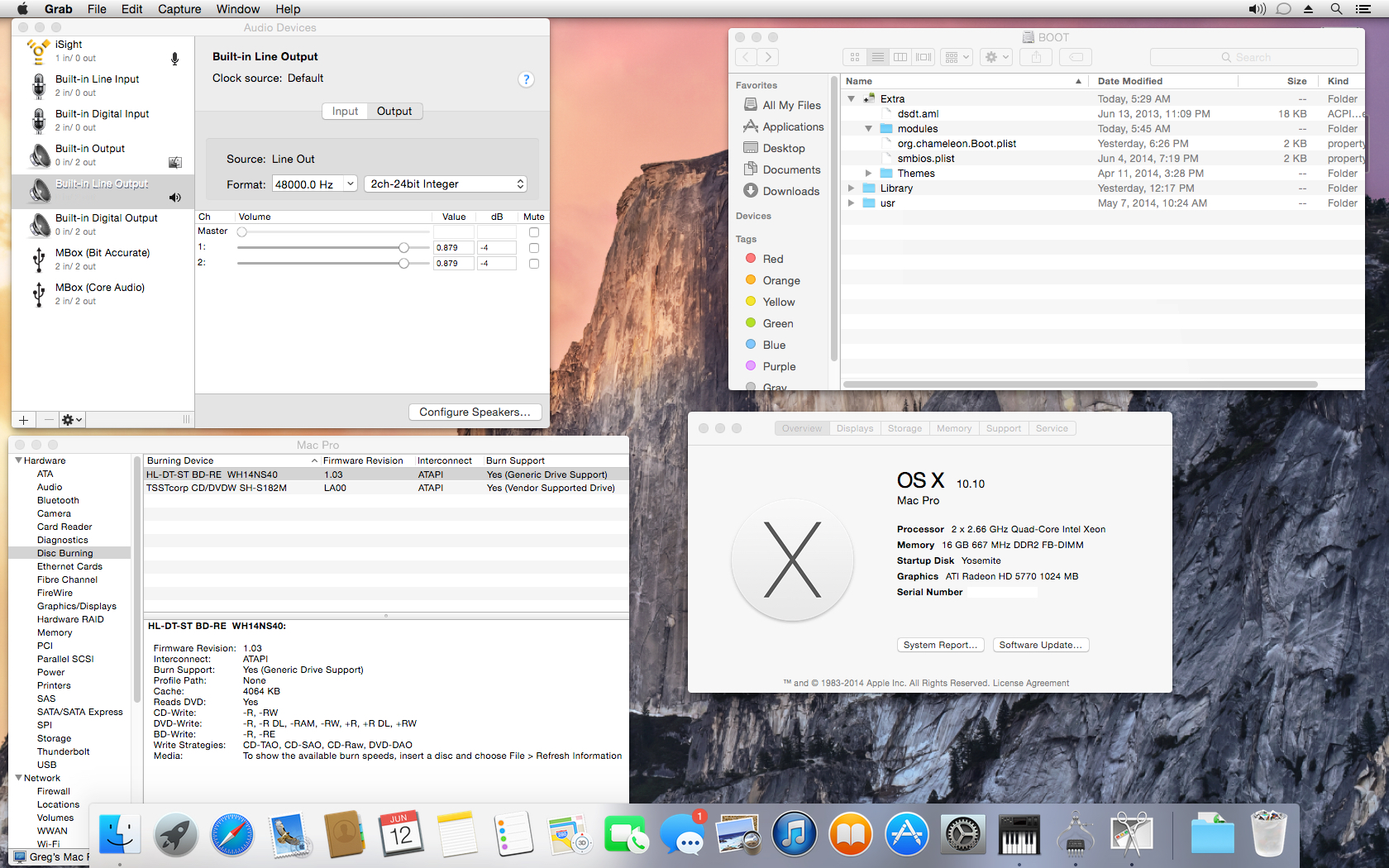1389x868 pixels.
Task: Switch BOOT window to column view
Action: coord(900,57)
